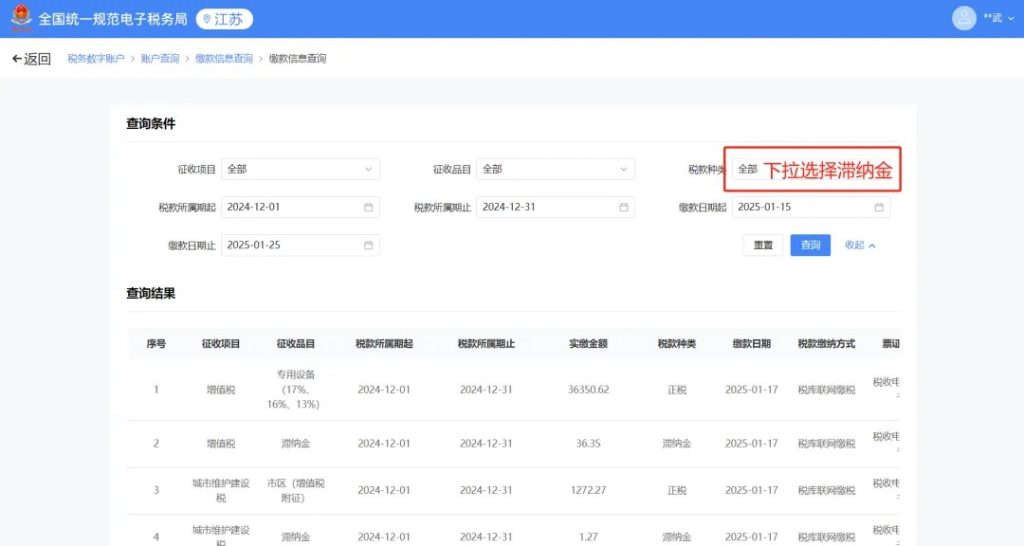Screen dimensions: 1024x546
Task: Expand the 征收项目 dropdown
Action: (x=300, y=169)
